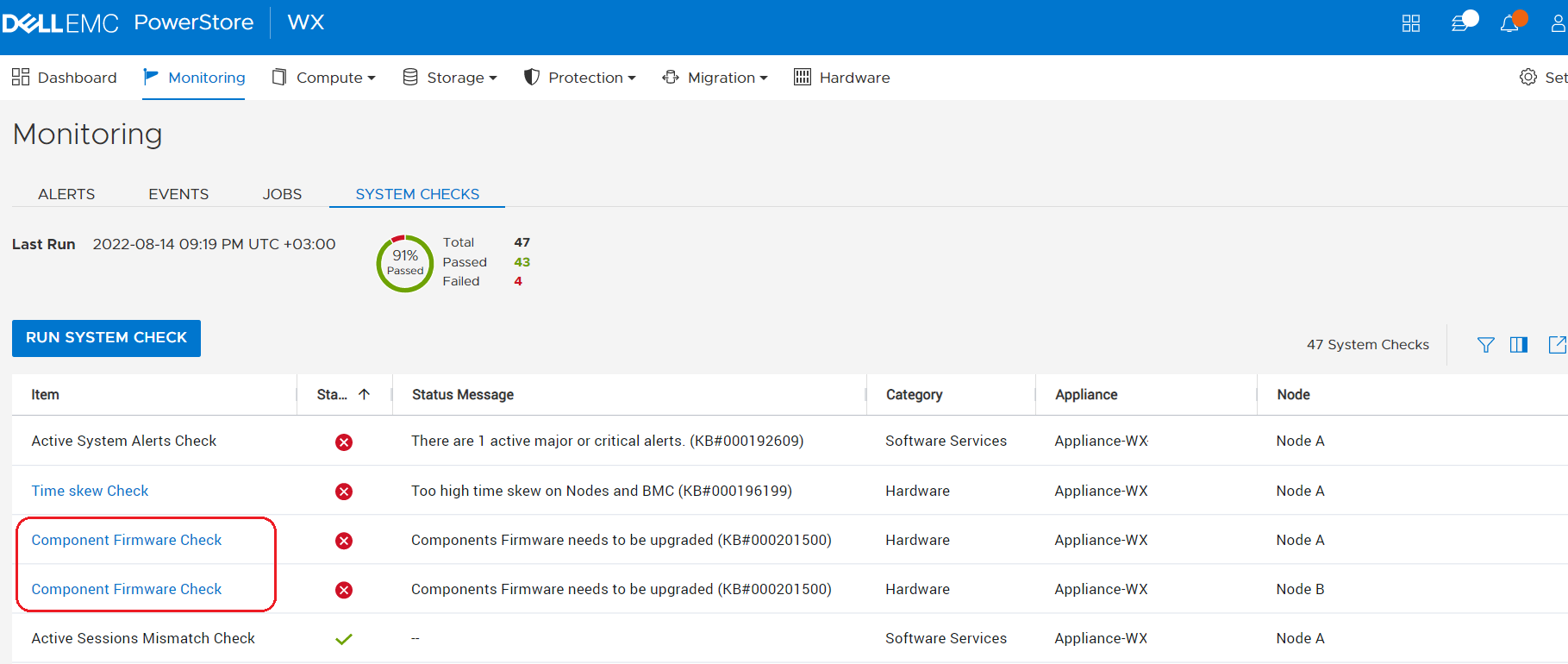The width and height of the screenshot is (1568, 664).
Task: Switch to the ALERTS tab
Action: pyautogui.click(x=66, y=194)
